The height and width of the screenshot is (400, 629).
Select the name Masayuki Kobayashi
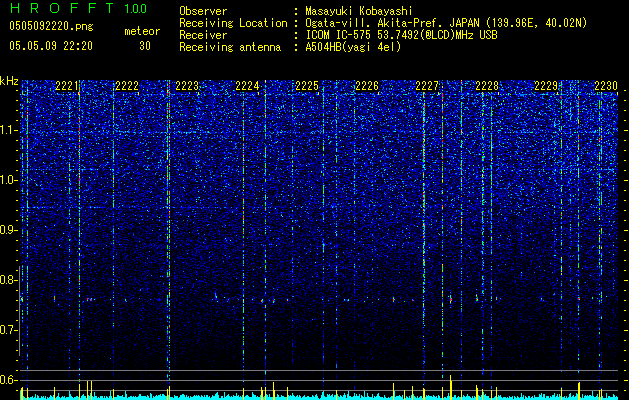point(359,12)
